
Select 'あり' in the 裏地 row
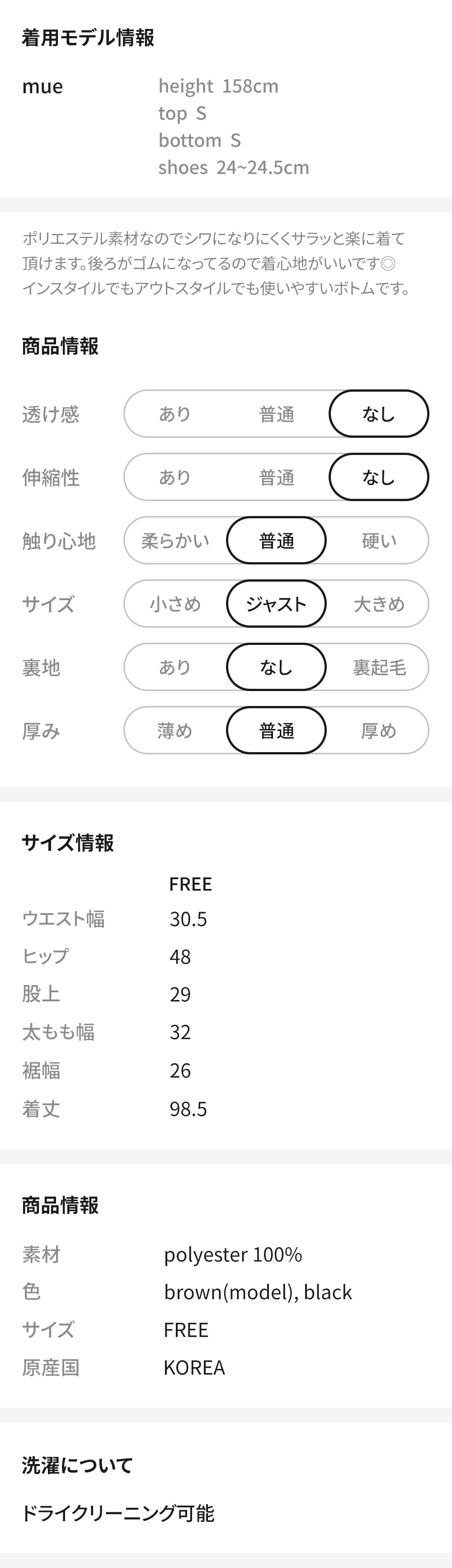(175, 667)
